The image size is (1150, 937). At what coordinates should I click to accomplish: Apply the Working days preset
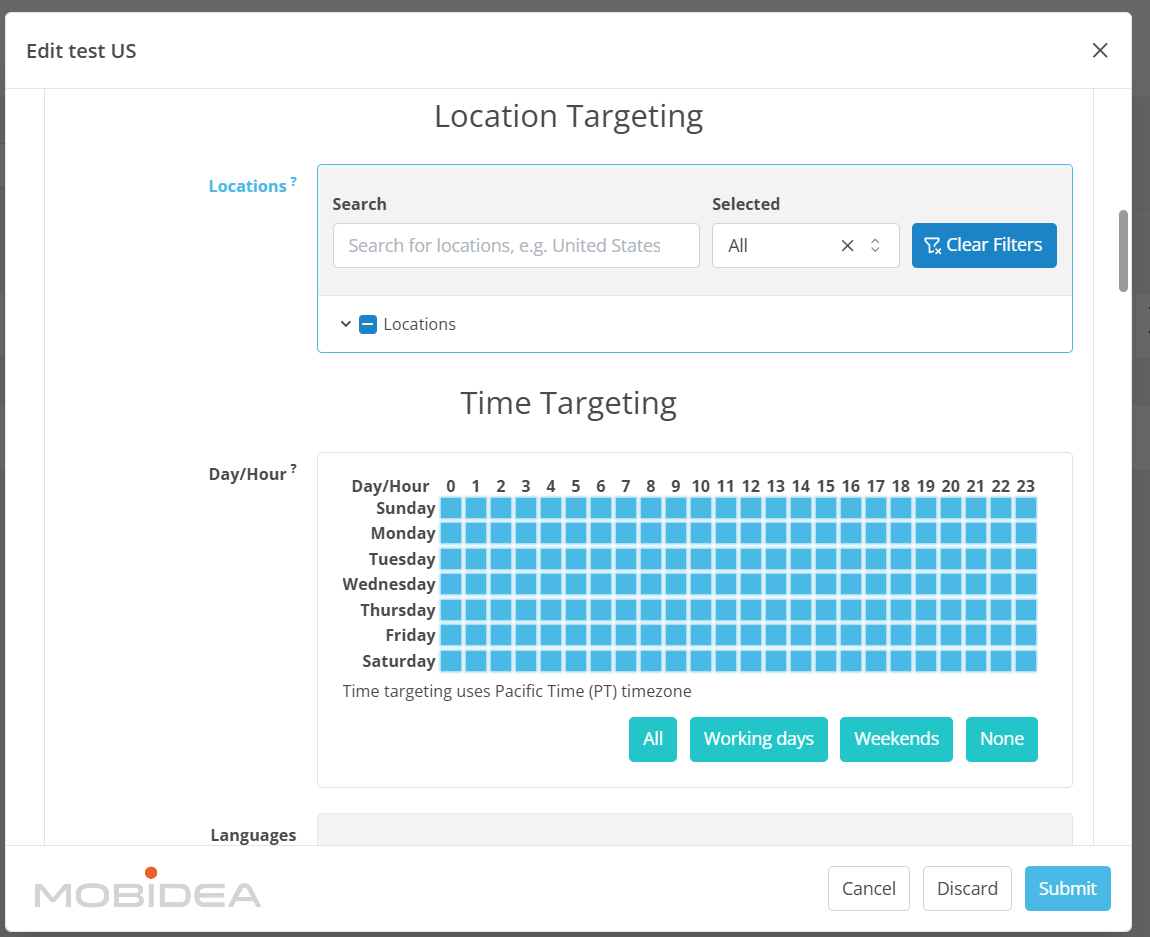[758, 739]
